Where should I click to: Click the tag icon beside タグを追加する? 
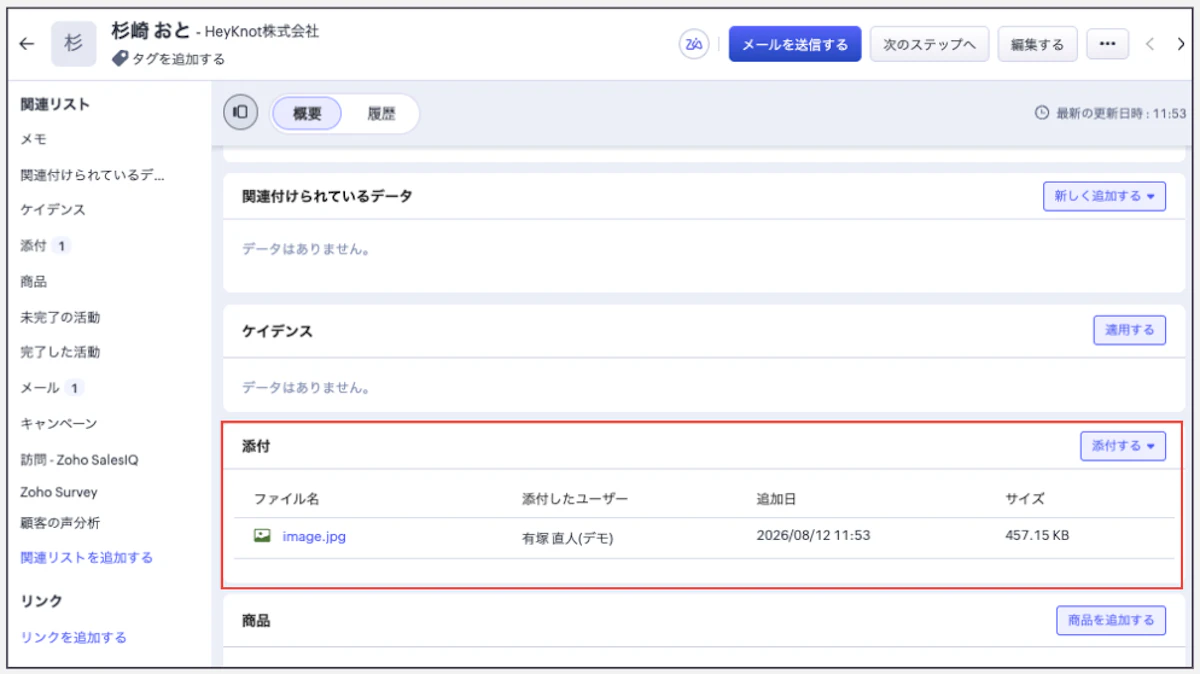coord(120,59)
